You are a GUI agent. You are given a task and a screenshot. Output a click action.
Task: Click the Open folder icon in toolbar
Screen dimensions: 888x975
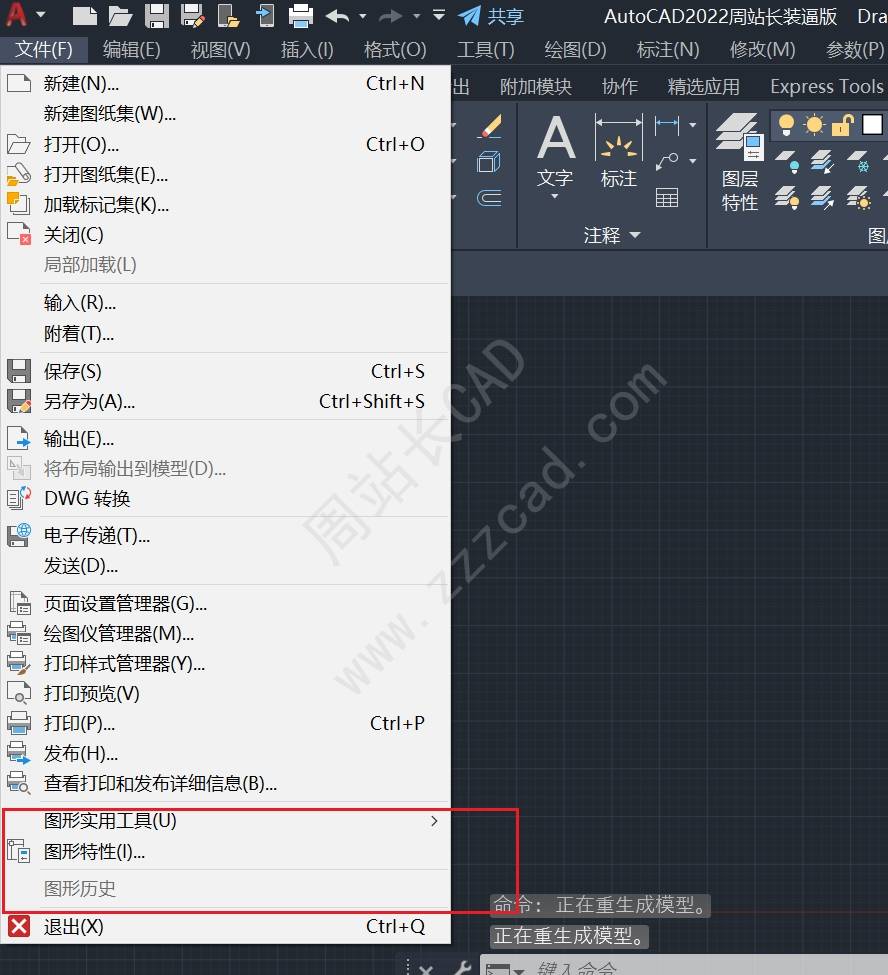click(120, 15)
